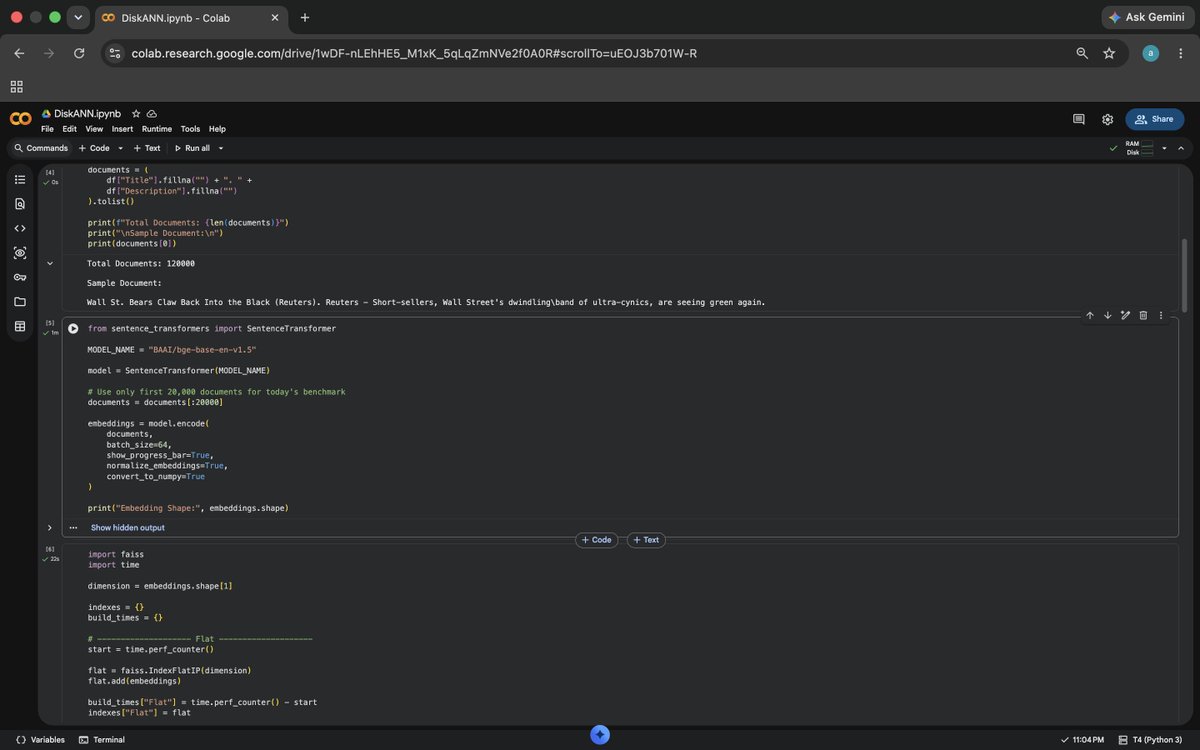Click the notebook vertical scrollbar
Screen dimensions: 1200x750
(1185, 277)
